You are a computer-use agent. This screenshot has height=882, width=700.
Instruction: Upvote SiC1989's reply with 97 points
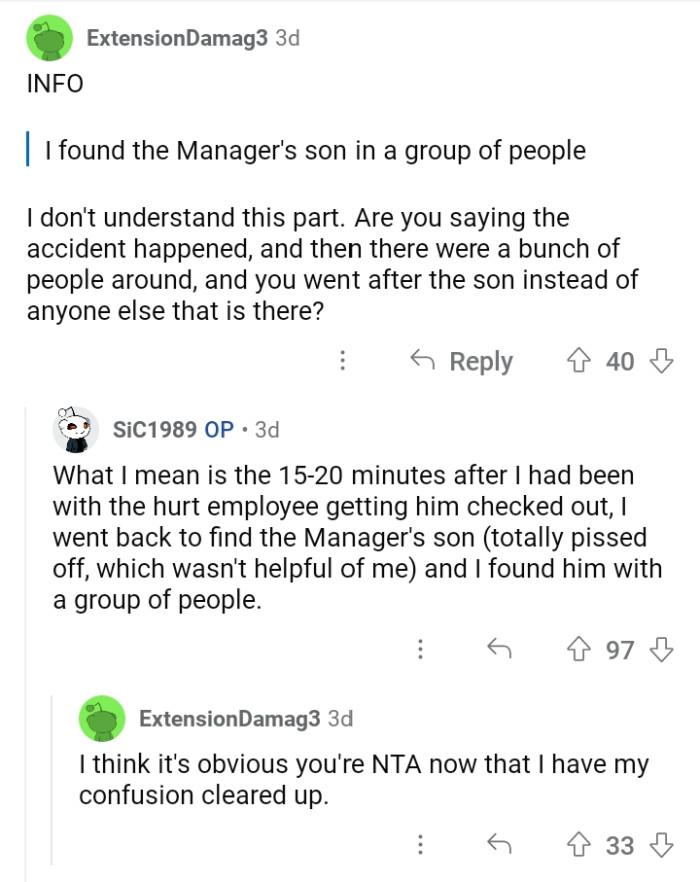point(579,650)
